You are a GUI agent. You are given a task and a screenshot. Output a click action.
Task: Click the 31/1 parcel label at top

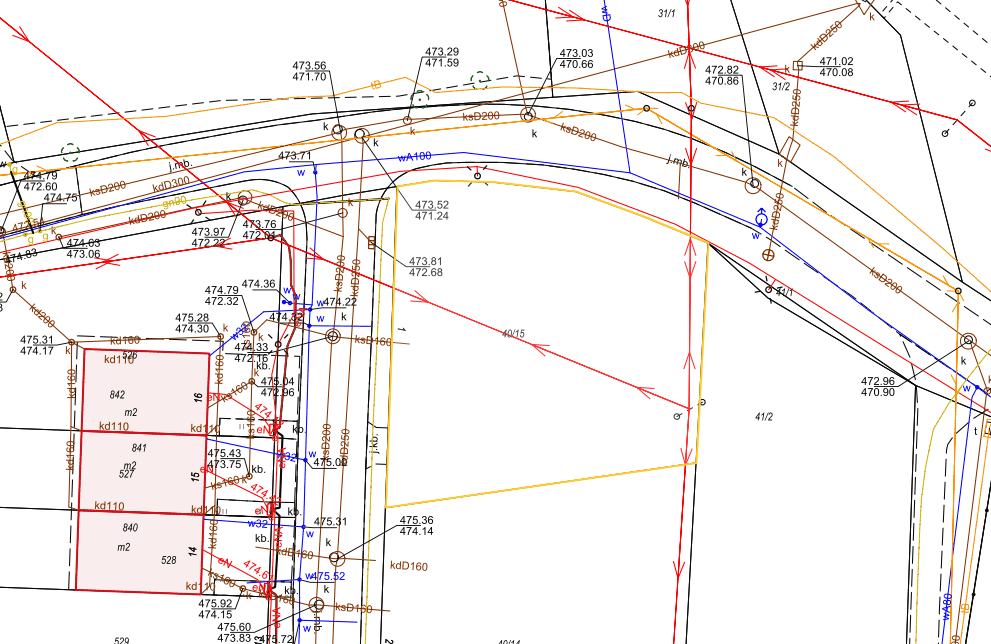click(667, 12)
